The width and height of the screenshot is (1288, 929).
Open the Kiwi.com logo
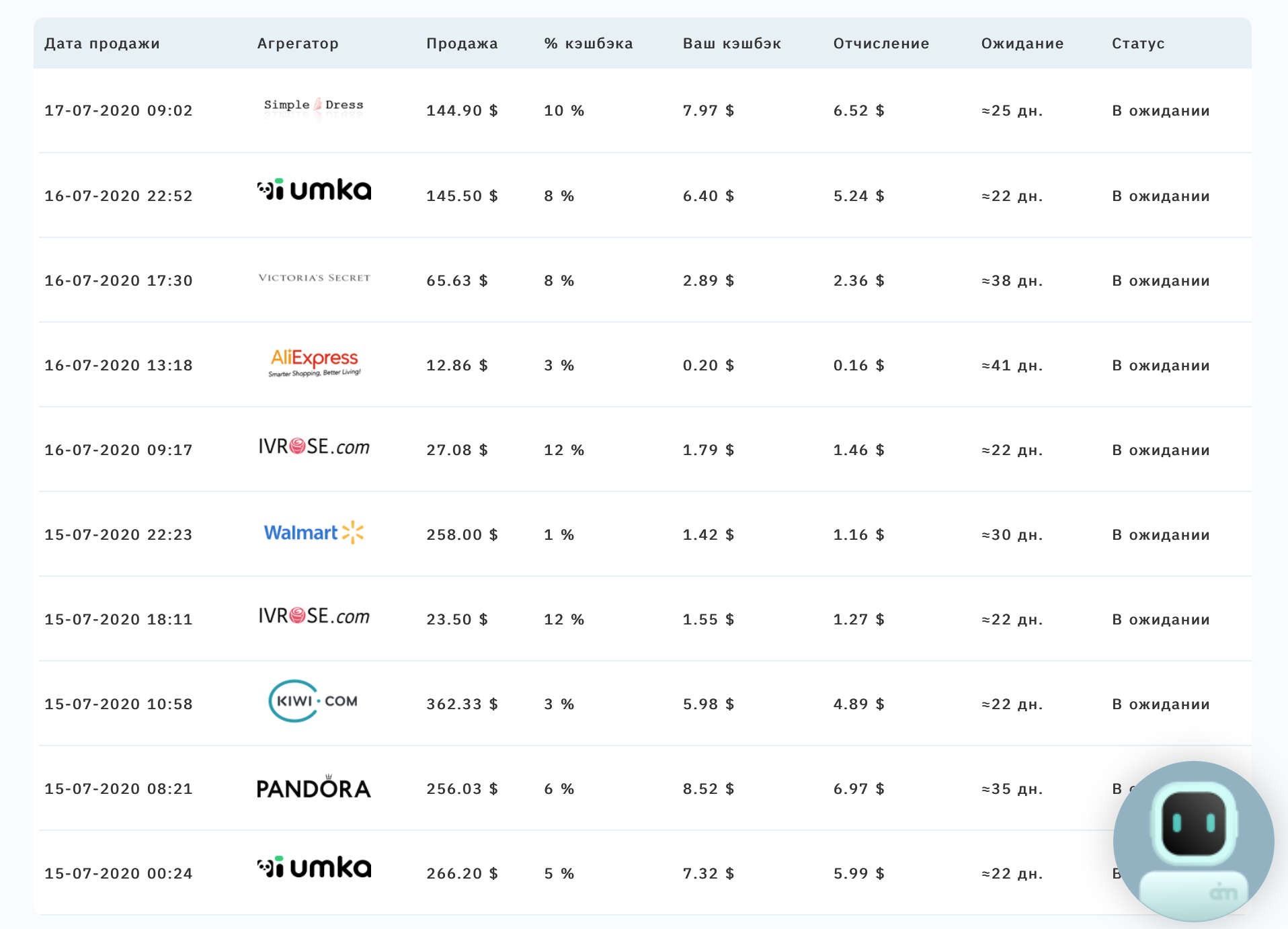tap(313, 701)
